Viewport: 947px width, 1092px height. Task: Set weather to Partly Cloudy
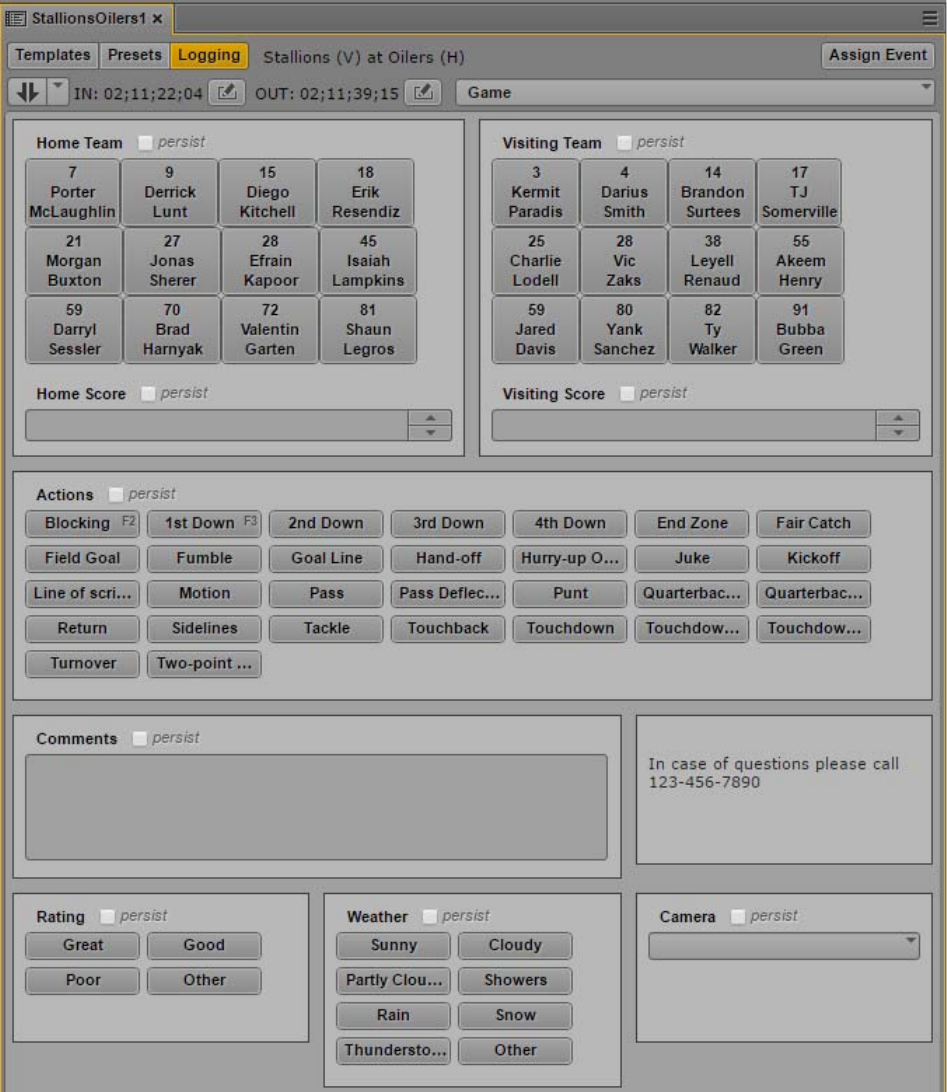tap(393, 981)
